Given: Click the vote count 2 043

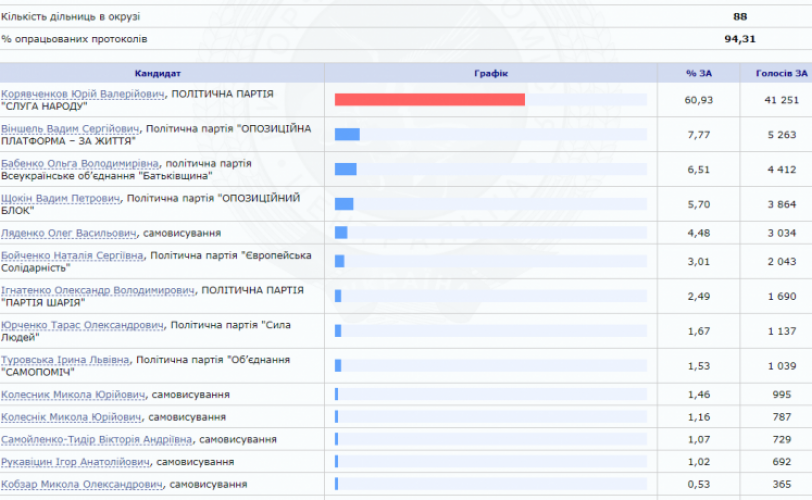Looking at the screenshot, I should [781, 261].
